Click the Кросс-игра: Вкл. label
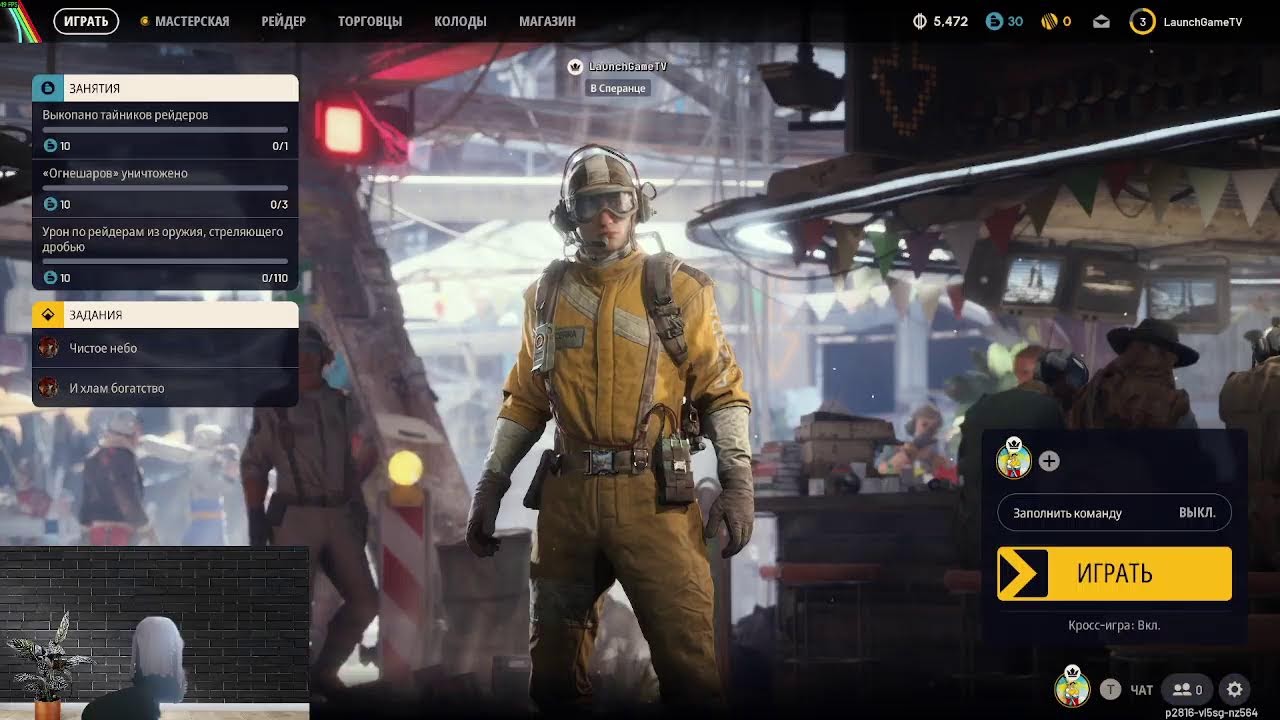The image size is (1280, 720). (x=1114, y=625)
